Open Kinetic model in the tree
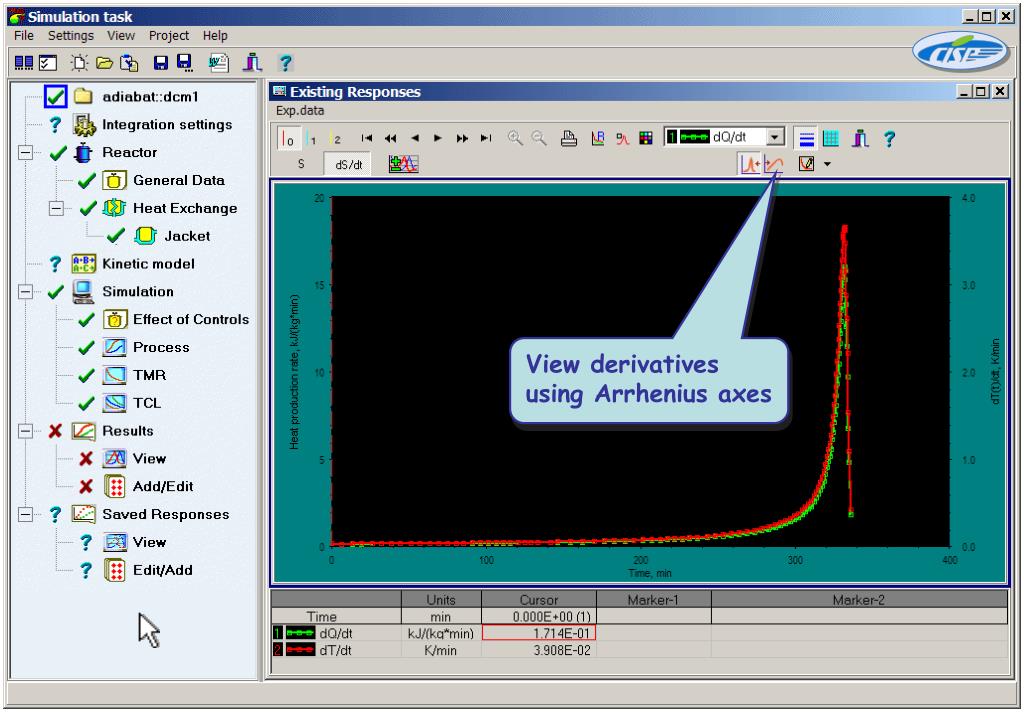The height and width of the screenshot is (712, 1024). (x=148, y=264)
